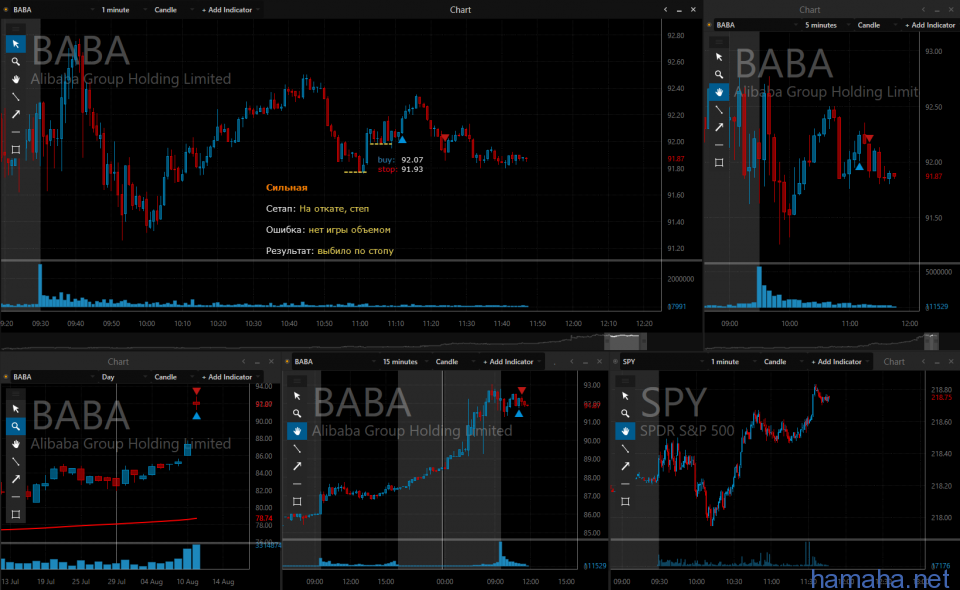Pick the horizontal line tool in 15-minute BABA chart
The image size is (960, 590).
pyautogui.click(x=297, y=484)
